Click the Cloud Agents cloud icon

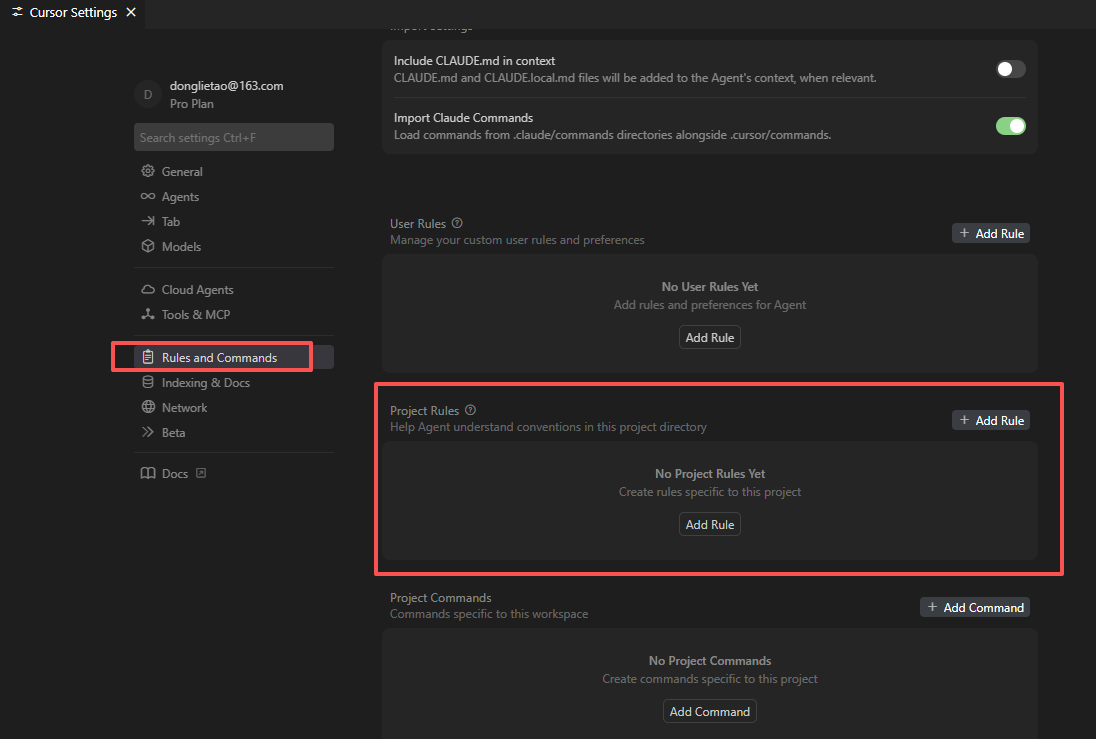[148, 290]
